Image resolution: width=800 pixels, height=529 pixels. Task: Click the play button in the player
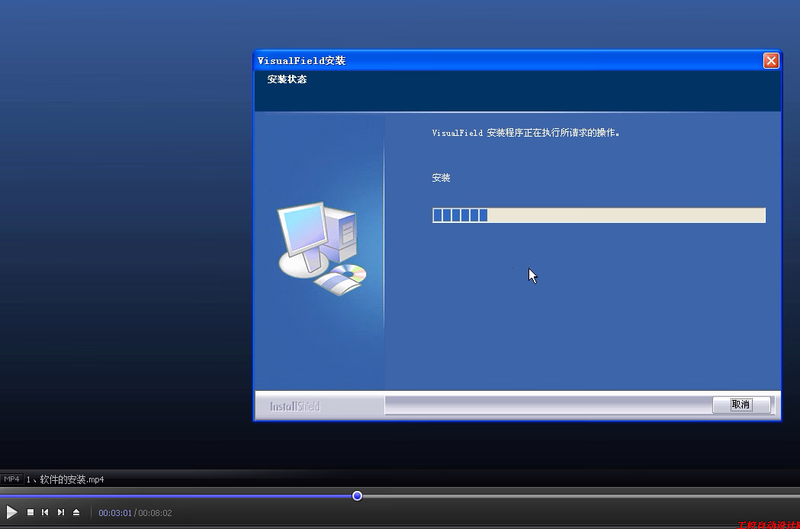(x=11, y=512)
